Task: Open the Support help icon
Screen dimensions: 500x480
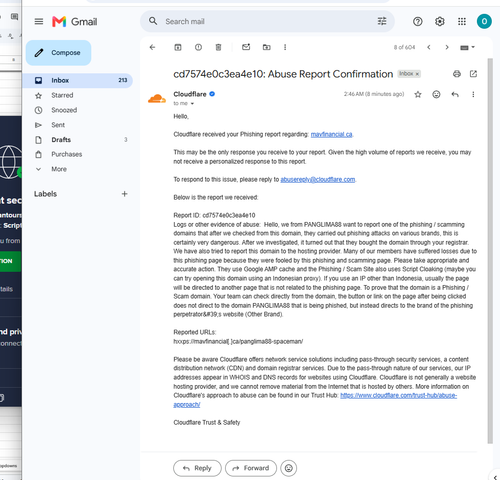Action: (418, 22)
